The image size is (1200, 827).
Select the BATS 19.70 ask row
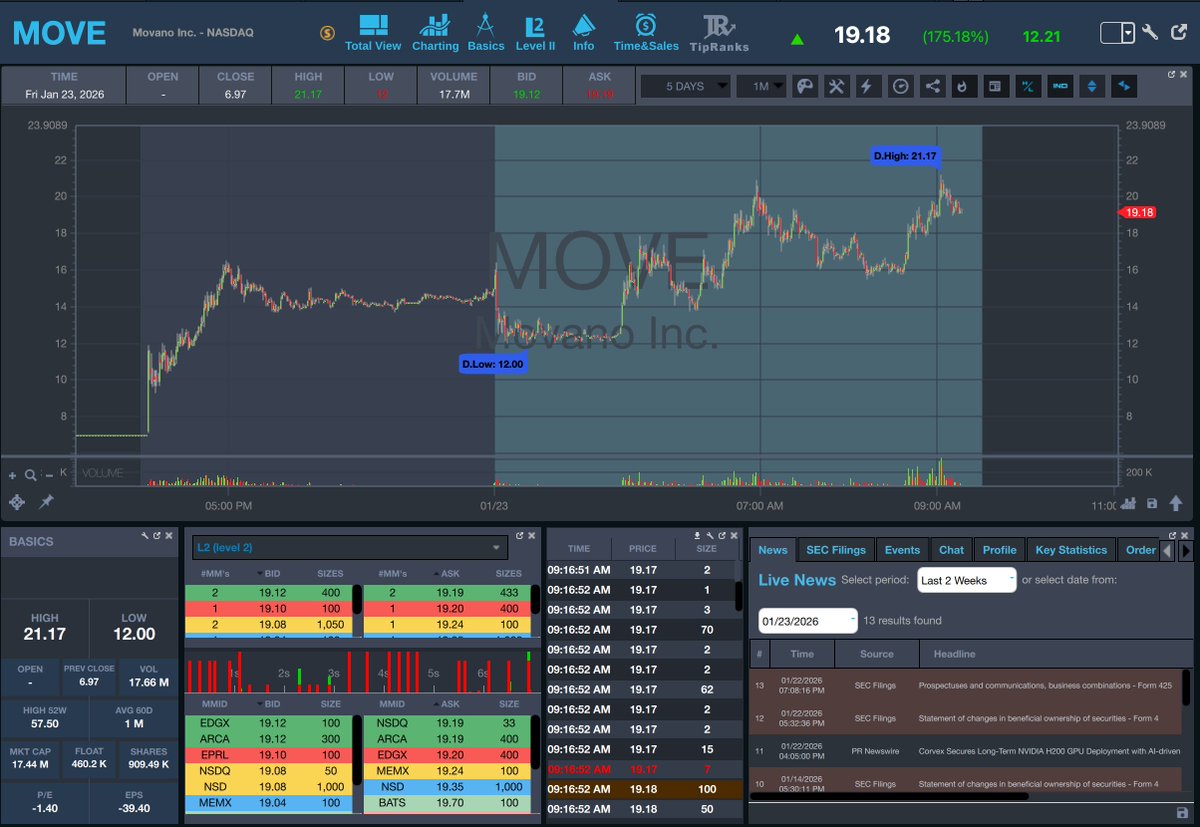446,802
